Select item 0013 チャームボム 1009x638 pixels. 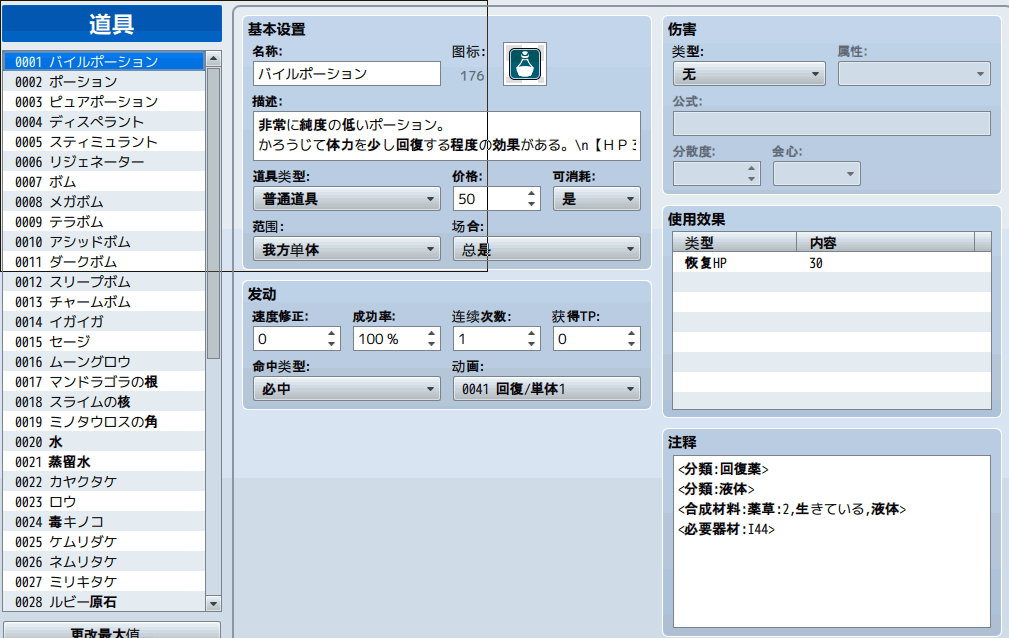(104, 301)
